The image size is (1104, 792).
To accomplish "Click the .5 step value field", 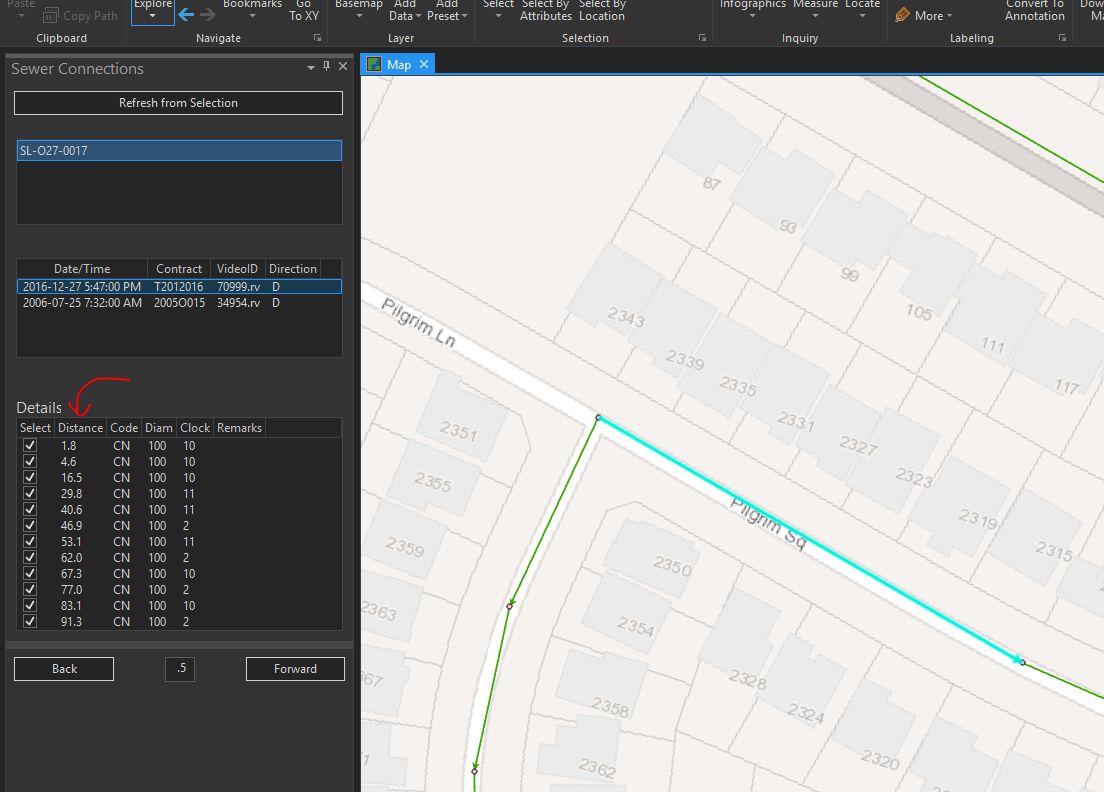I will tap(180, 669).
